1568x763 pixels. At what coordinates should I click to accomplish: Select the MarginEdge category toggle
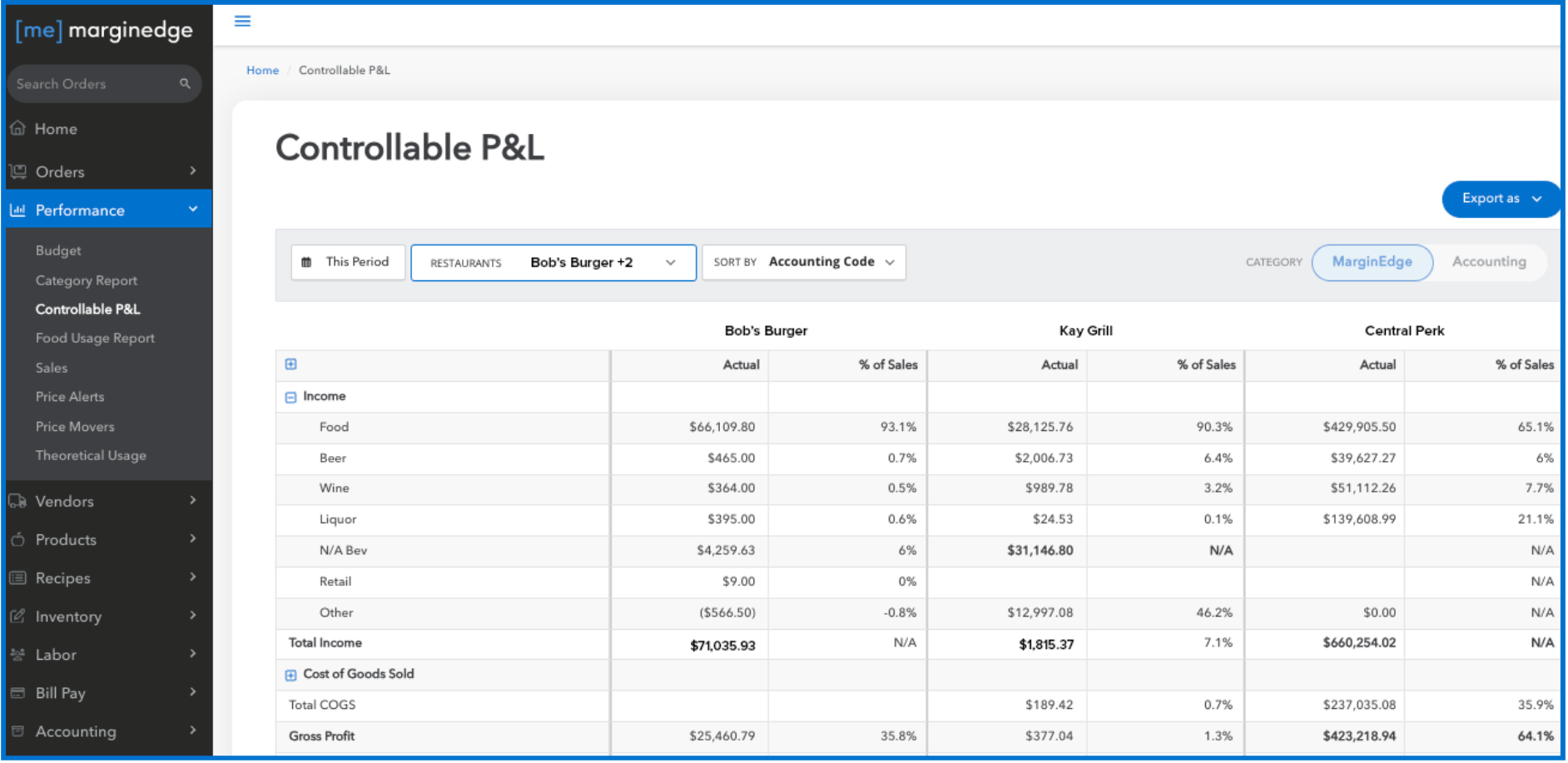point(1372,262)
